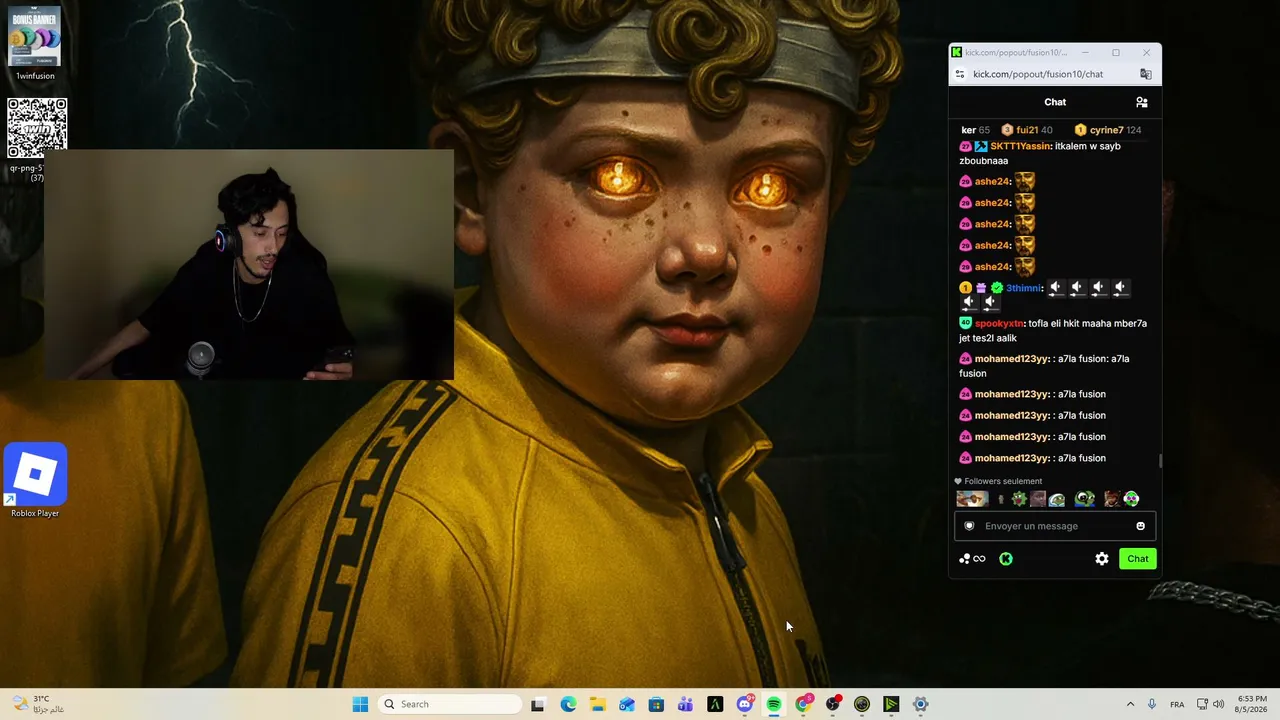The width and height of the screenshot is (1280, 720).
Task: Open Discord from the taskbar
Action: click(x=744, y=704)
